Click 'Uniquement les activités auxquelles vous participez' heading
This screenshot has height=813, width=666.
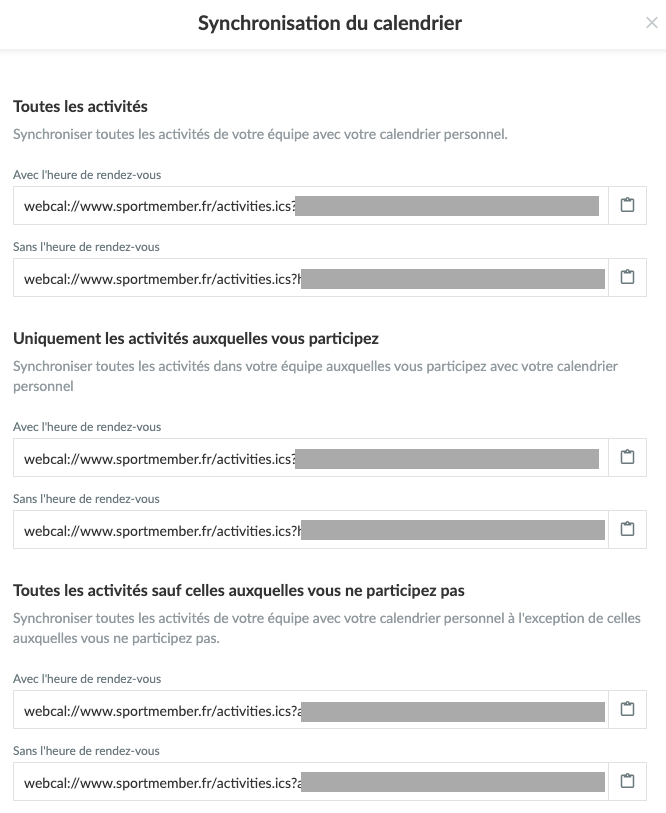point(196,339)
